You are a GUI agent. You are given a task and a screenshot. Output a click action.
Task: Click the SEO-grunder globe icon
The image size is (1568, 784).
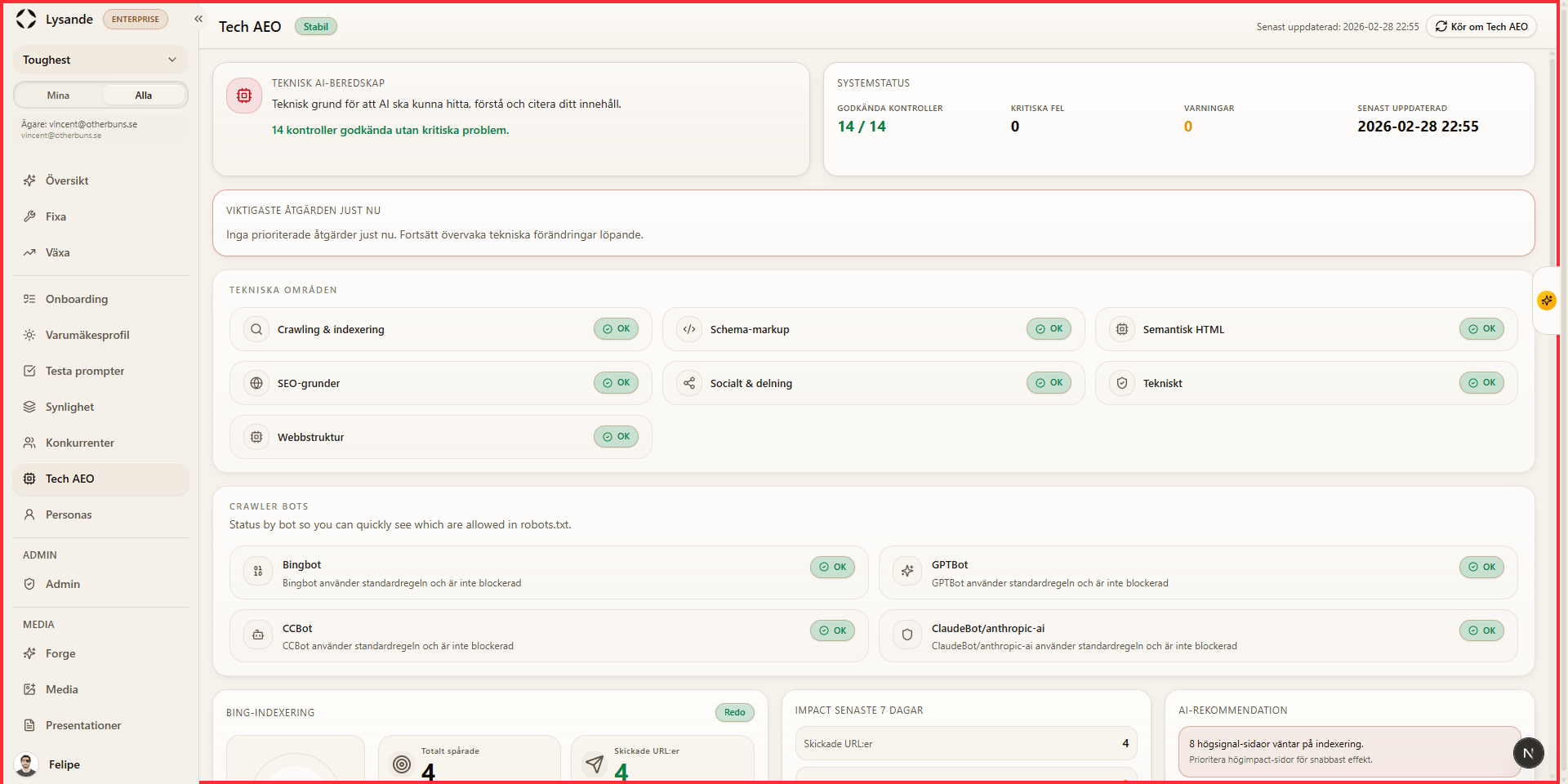[x=256, y=383]
